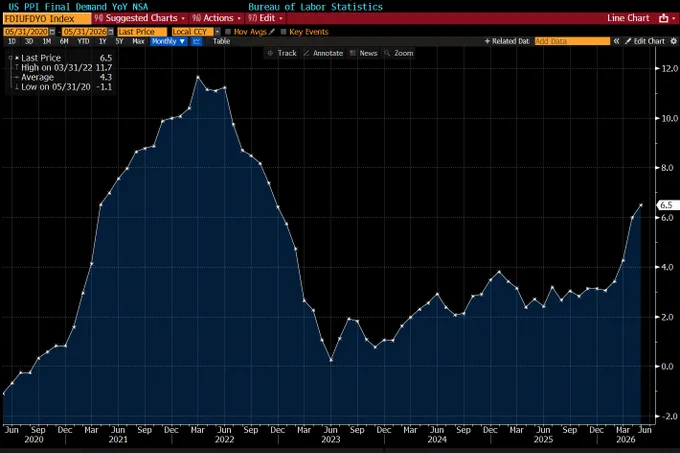This screenshot has height=453, width=680.
Task: Click the 6.5 last value axis label
Action: 667,205
